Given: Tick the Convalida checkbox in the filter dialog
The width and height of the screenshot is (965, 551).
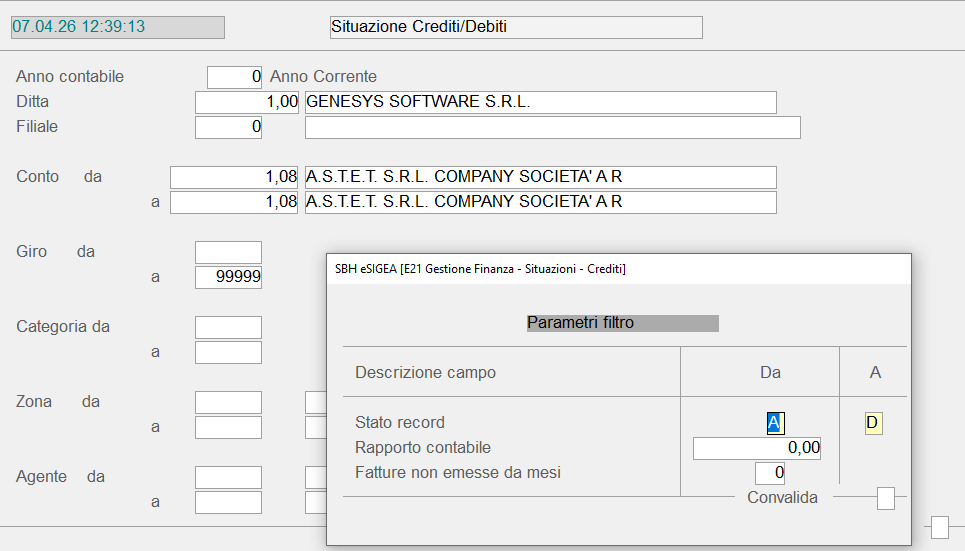Looking at the screenshot, I should pyautogui.click(x=885, y=498).
